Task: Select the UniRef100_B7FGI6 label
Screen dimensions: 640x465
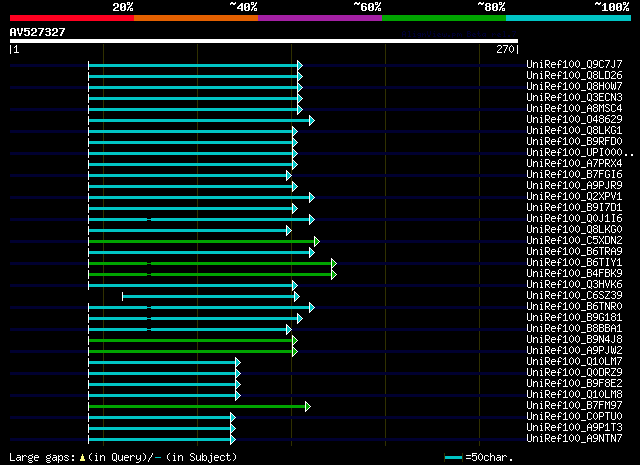Action: [574, 174]
